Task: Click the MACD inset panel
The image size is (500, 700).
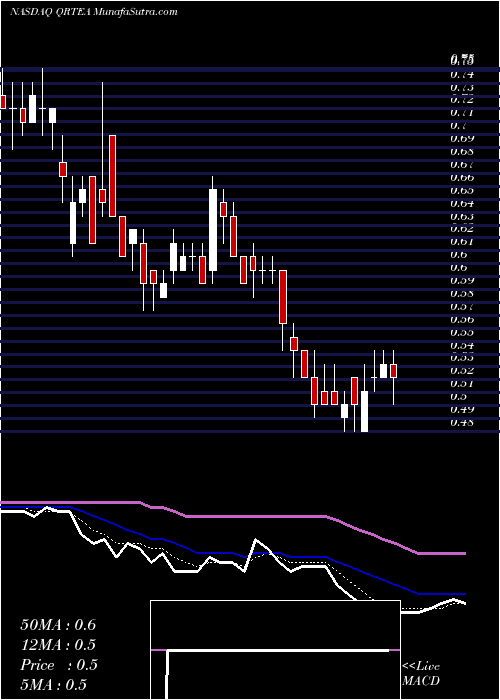Action: (275, 650)
